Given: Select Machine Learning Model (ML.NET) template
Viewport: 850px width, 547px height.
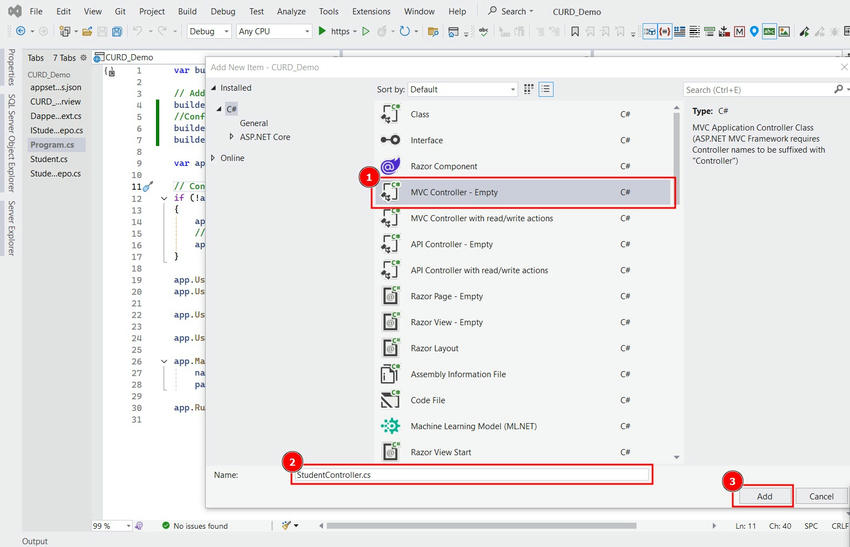Looking at the screenshot, I should pos(524,427).
